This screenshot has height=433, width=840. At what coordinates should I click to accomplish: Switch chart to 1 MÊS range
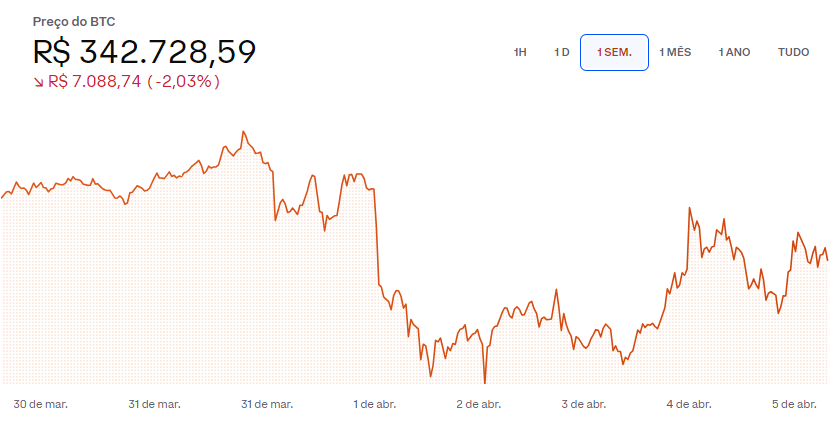[x=675, y=52]
